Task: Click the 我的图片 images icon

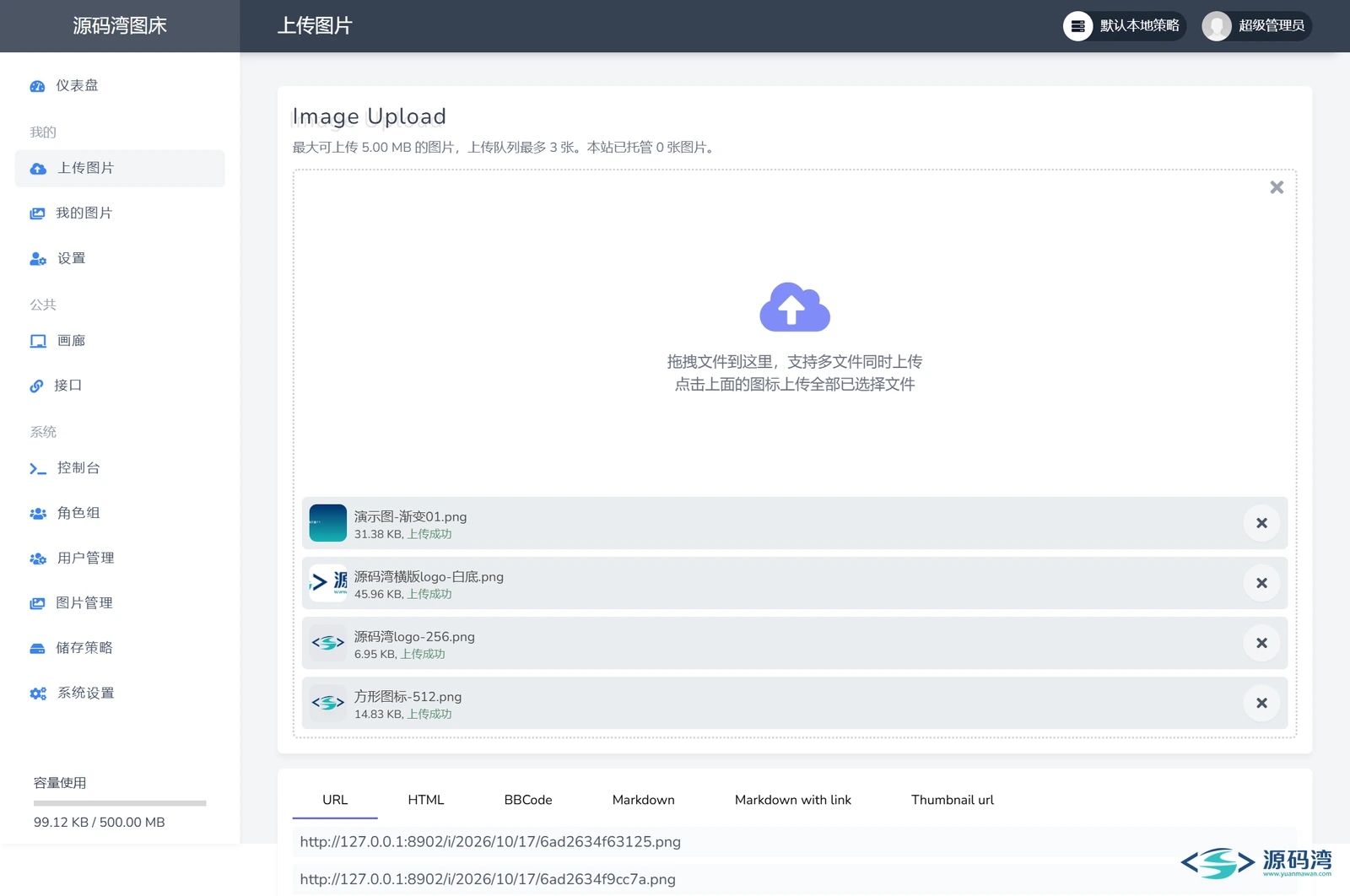Action: tap(37, 213)
